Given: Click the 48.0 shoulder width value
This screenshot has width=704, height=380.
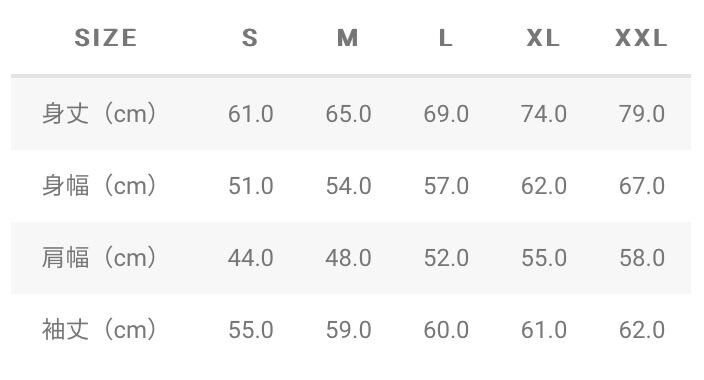Looking at the screenshot, I should tap(348, 258).
